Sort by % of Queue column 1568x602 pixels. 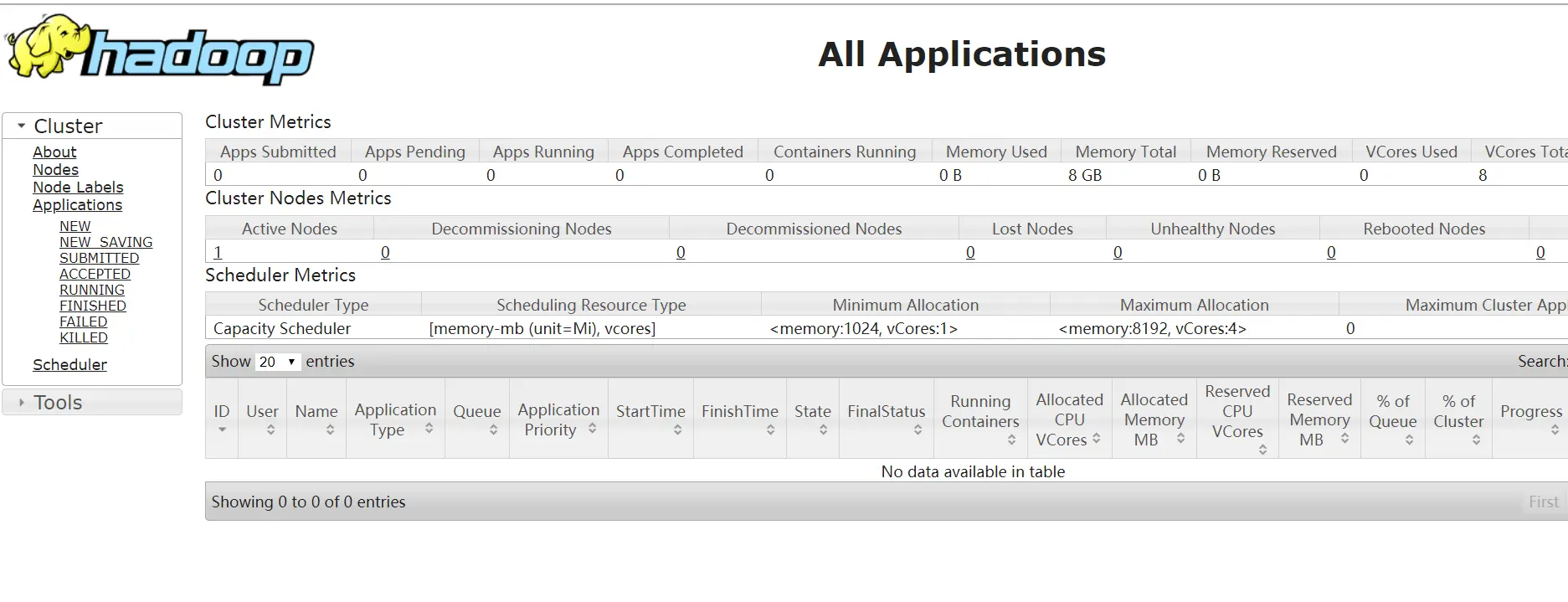pyautogui.click(x=1393, y=418)
